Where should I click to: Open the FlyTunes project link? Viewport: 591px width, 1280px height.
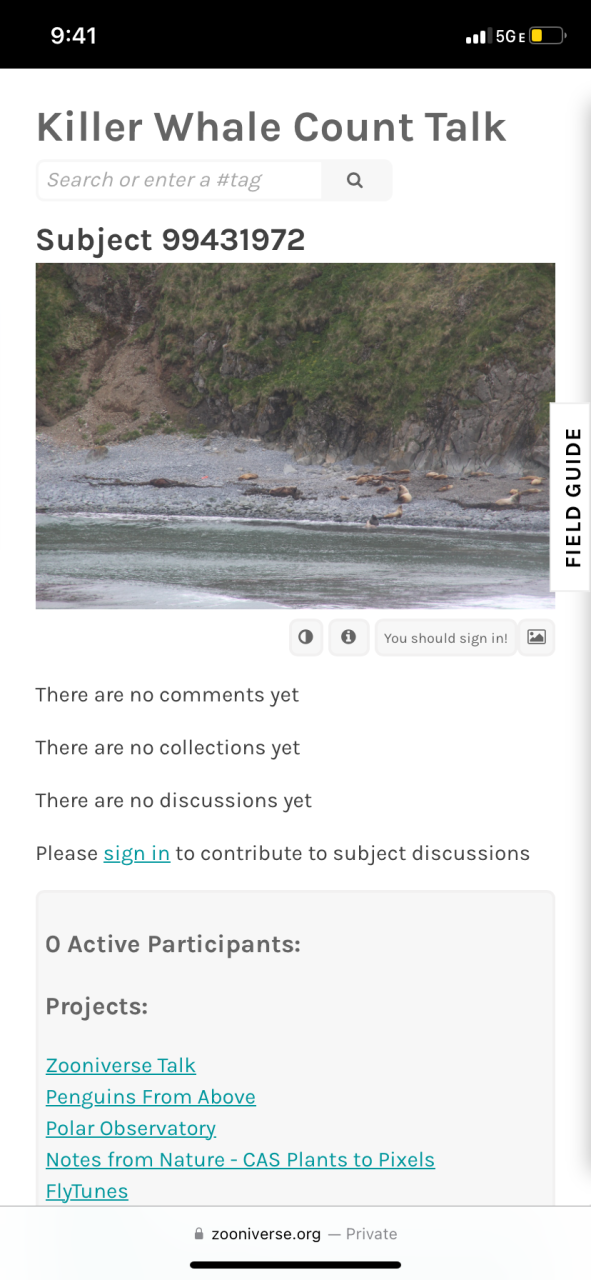[x=87, y=1191]
